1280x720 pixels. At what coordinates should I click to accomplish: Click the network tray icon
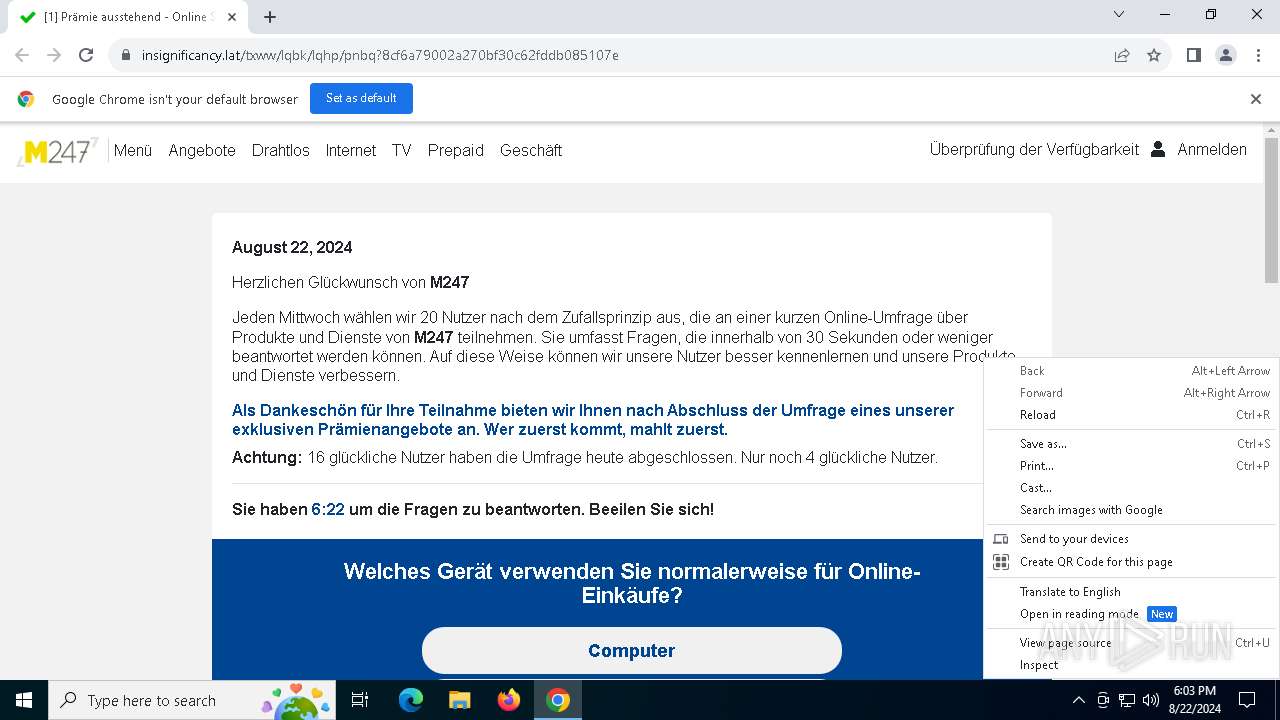[x=1127, y=700]
